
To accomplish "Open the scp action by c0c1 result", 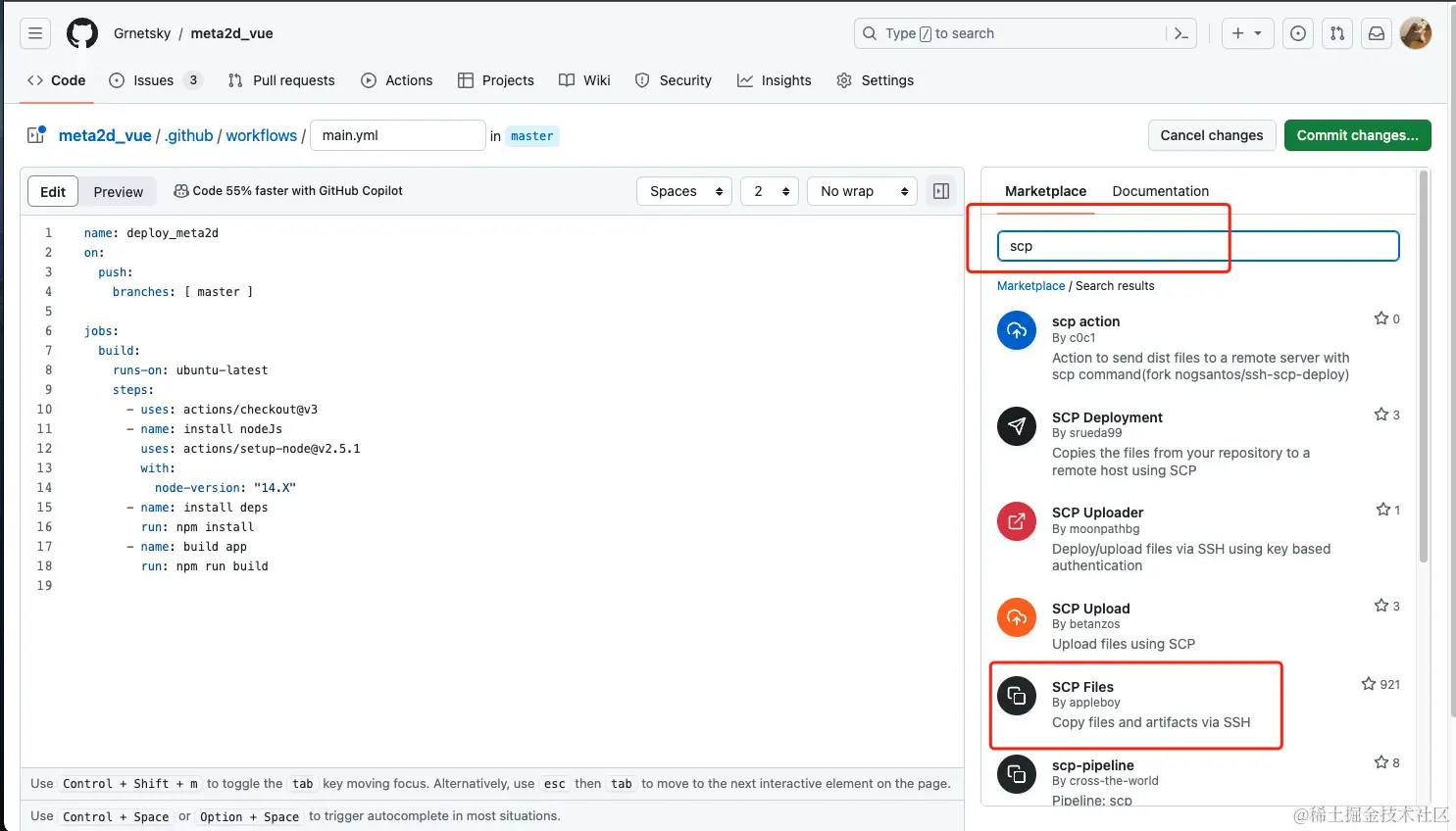I will click(1086, 321).
